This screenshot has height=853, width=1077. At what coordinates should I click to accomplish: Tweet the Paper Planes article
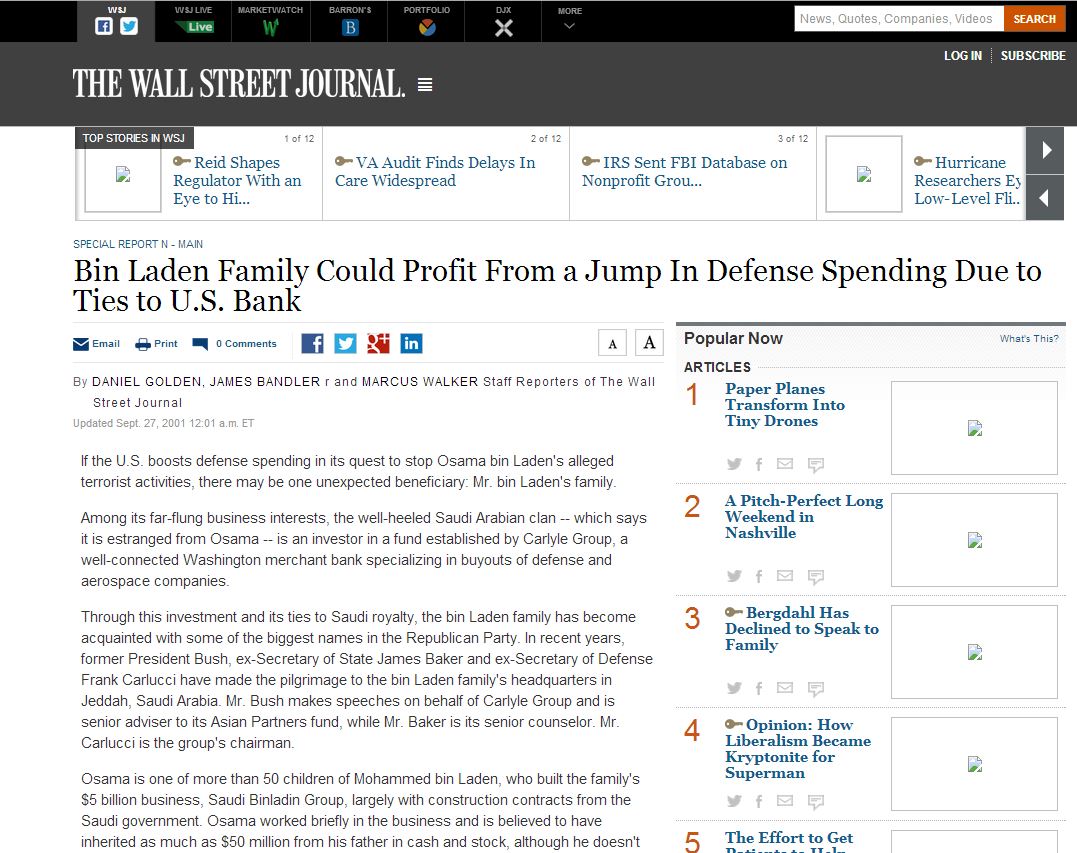tap(734, 464)
